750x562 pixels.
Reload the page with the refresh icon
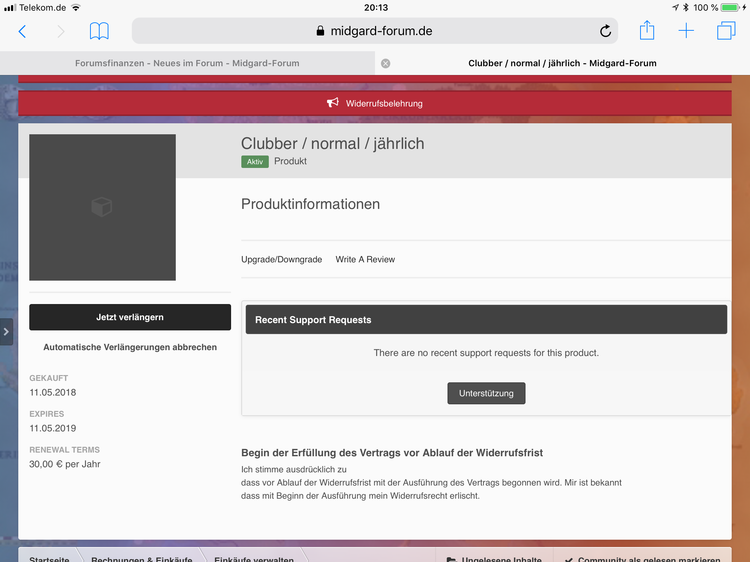tap(605, 31)
